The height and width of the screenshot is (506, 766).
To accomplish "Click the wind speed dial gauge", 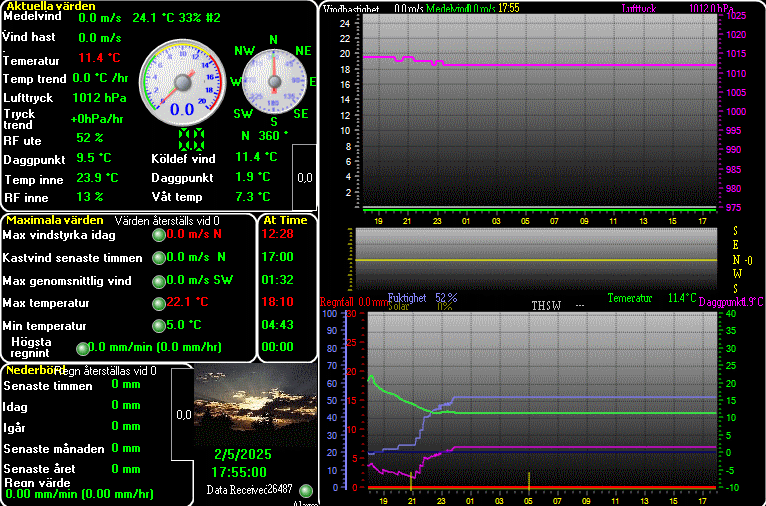I will point(183,83).
